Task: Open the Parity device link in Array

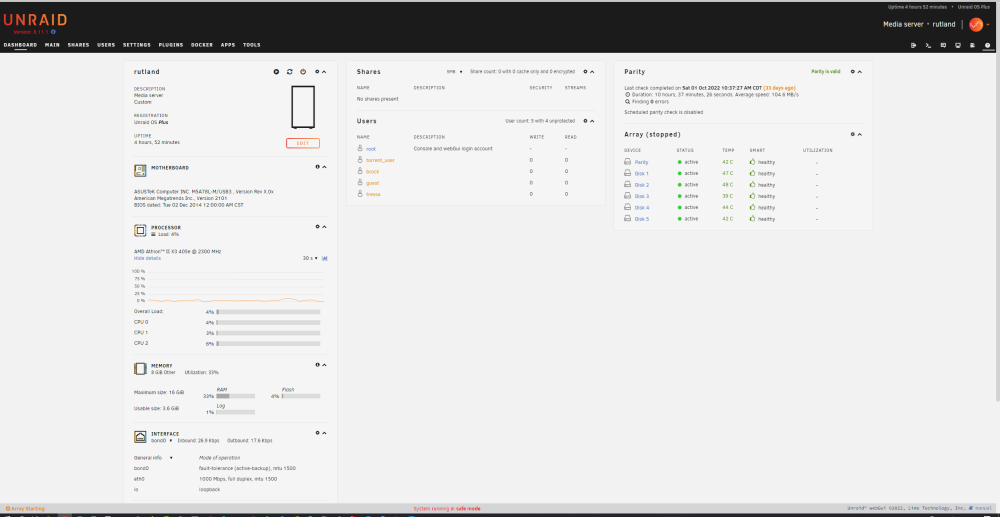Action: tap(642, 162)
